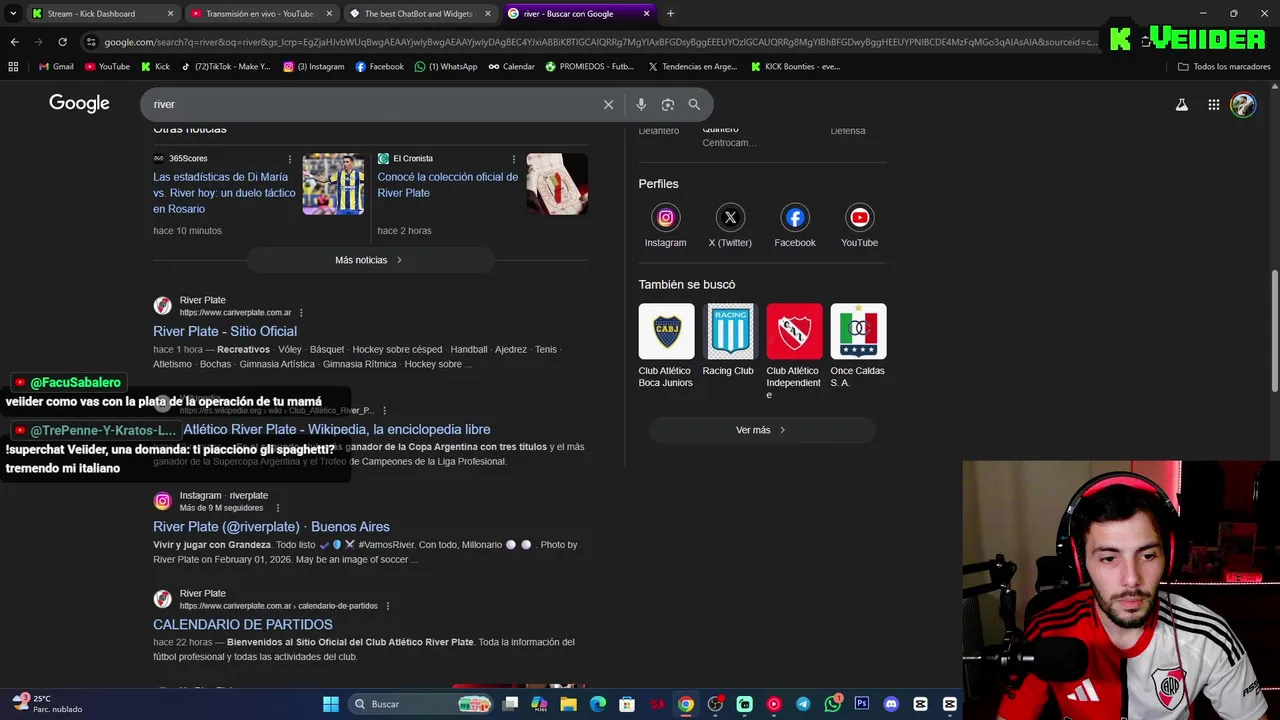Open River Plate's YouTube profile icon
Viewport: 1280px width, 720px height.
(859, 217)
